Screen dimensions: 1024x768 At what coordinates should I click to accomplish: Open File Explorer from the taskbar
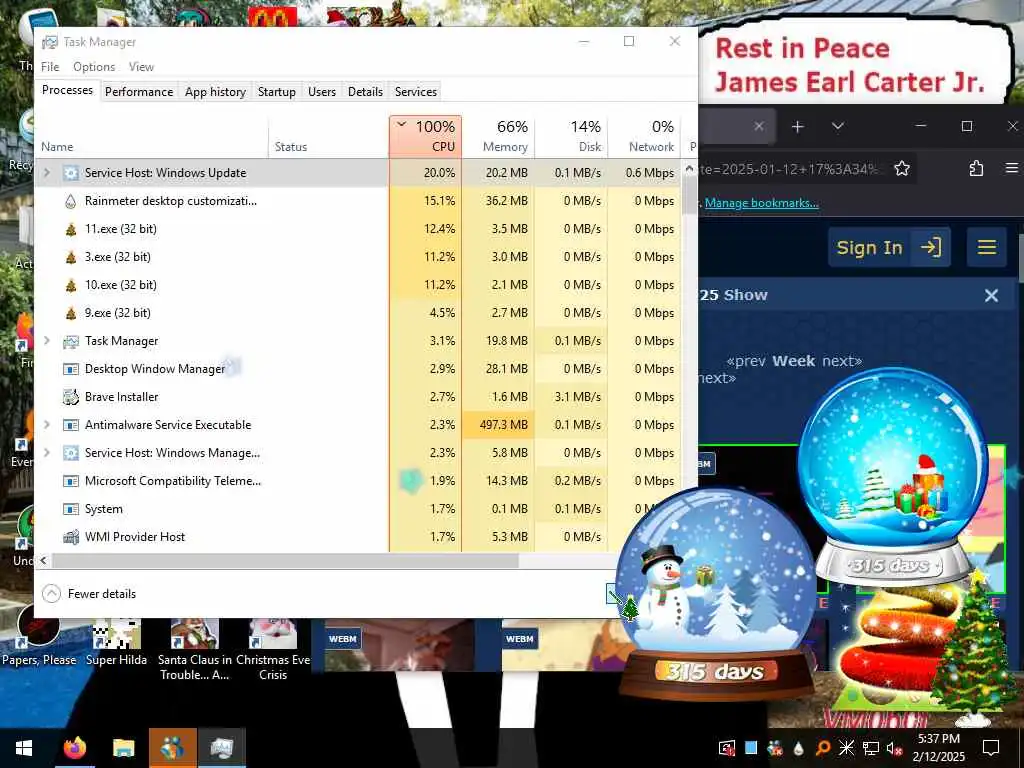coord(123,748)
